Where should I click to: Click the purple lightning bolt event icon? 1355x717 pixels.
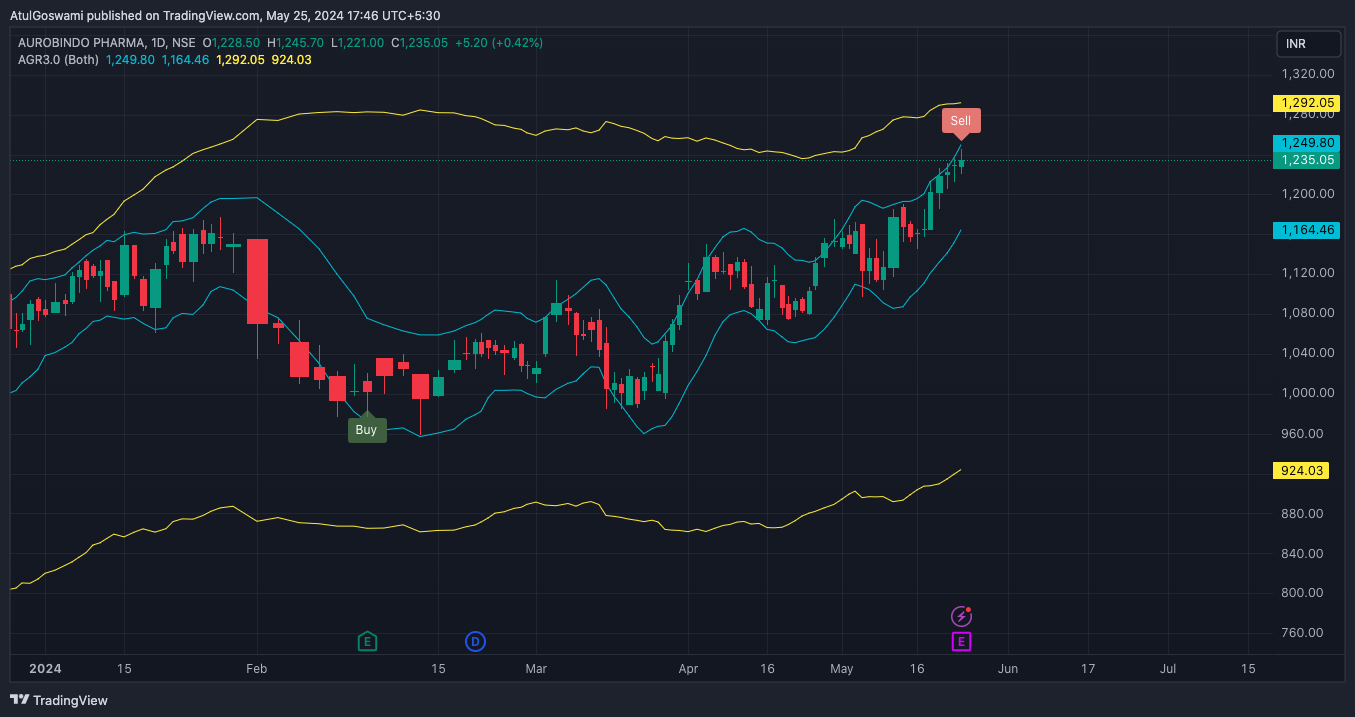[x=961, y=617]
